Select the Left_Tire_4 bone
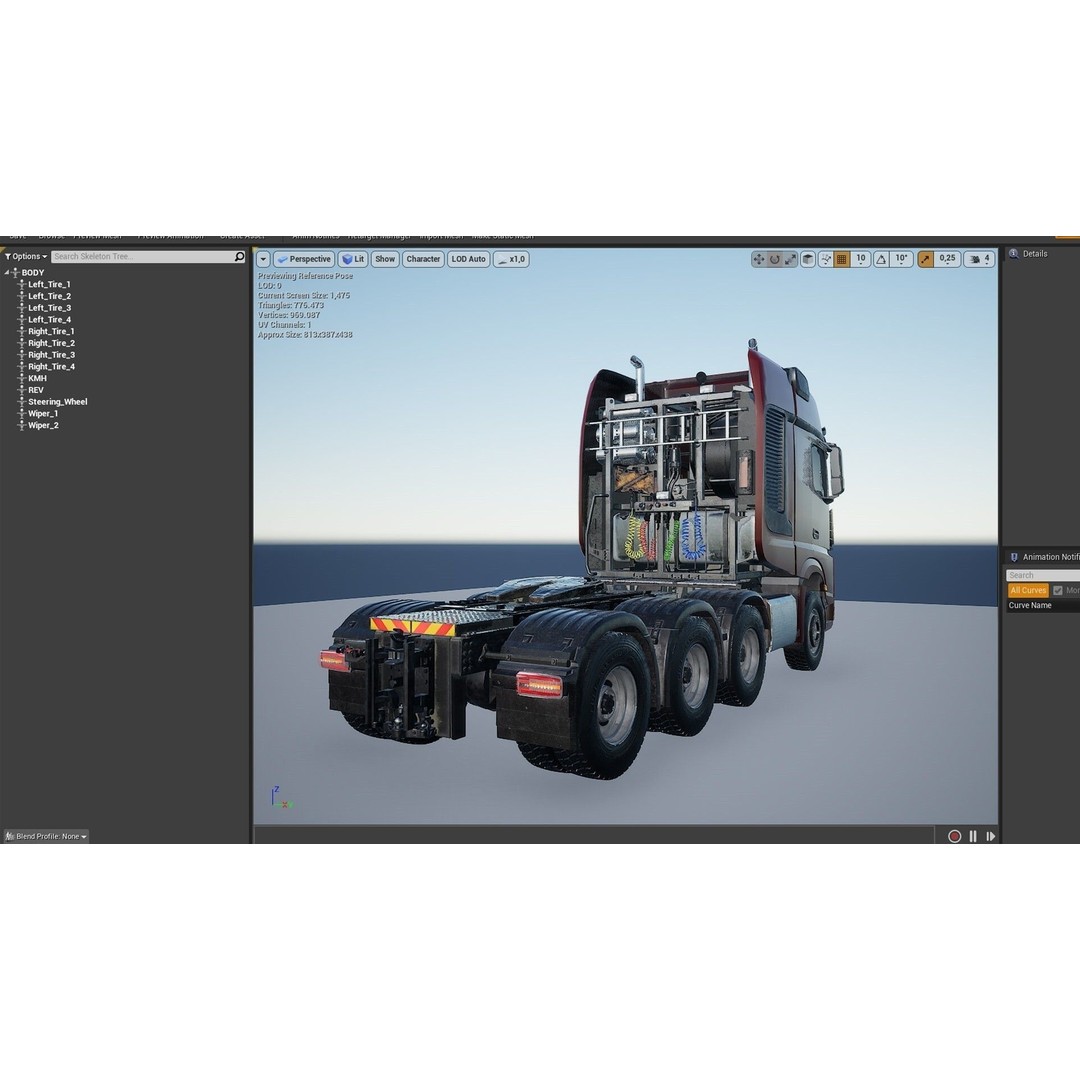The width and height of the screenshot is (1080, 1080). 49,320
